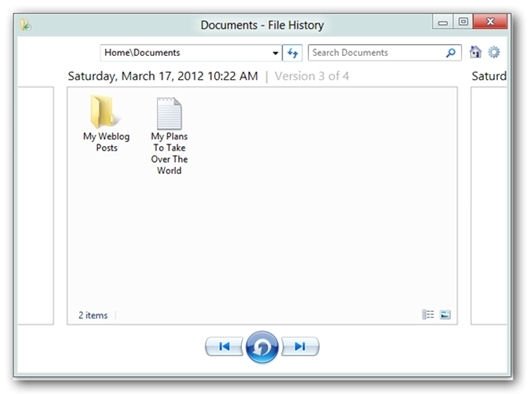Open My Weblog Posts folder icon
The height and width of the screenshot is (394, 528).
(104, 112)
